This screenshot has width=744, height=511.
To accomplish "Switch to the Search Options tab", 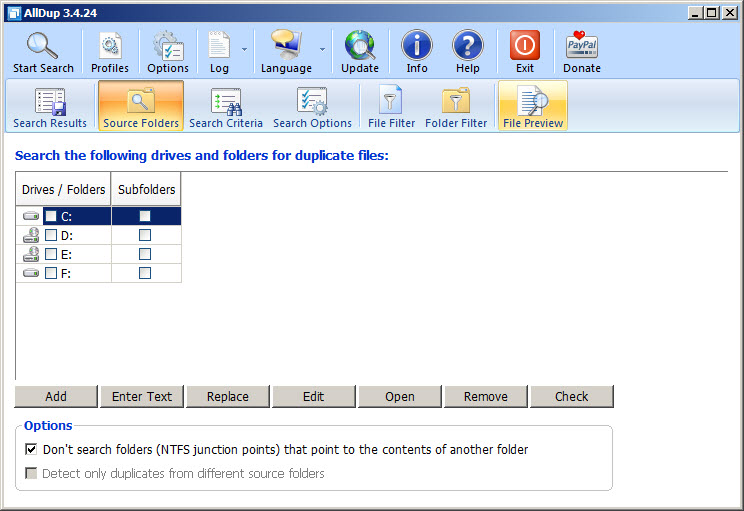I will click(312, 106).
